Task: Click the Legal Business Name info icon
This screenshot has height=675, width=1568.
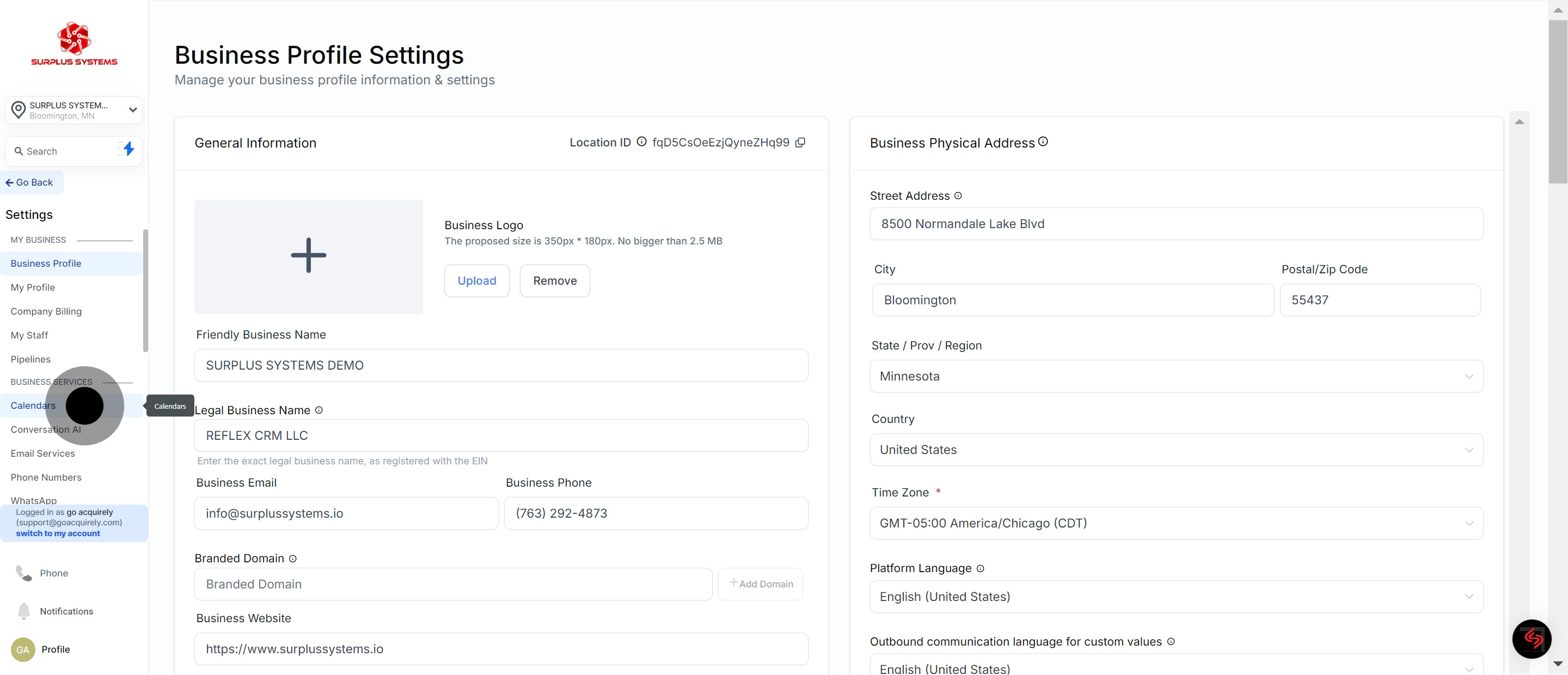Action: click(x=319, y=410)
